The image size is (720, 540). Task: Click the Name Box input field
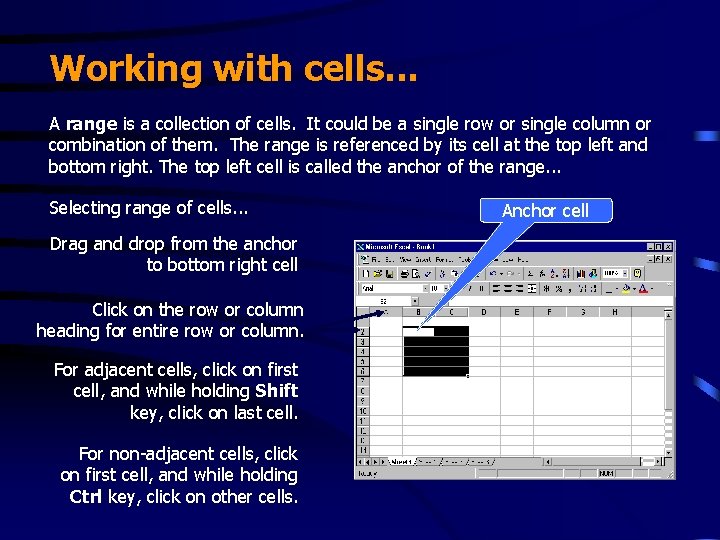(384, 301)
